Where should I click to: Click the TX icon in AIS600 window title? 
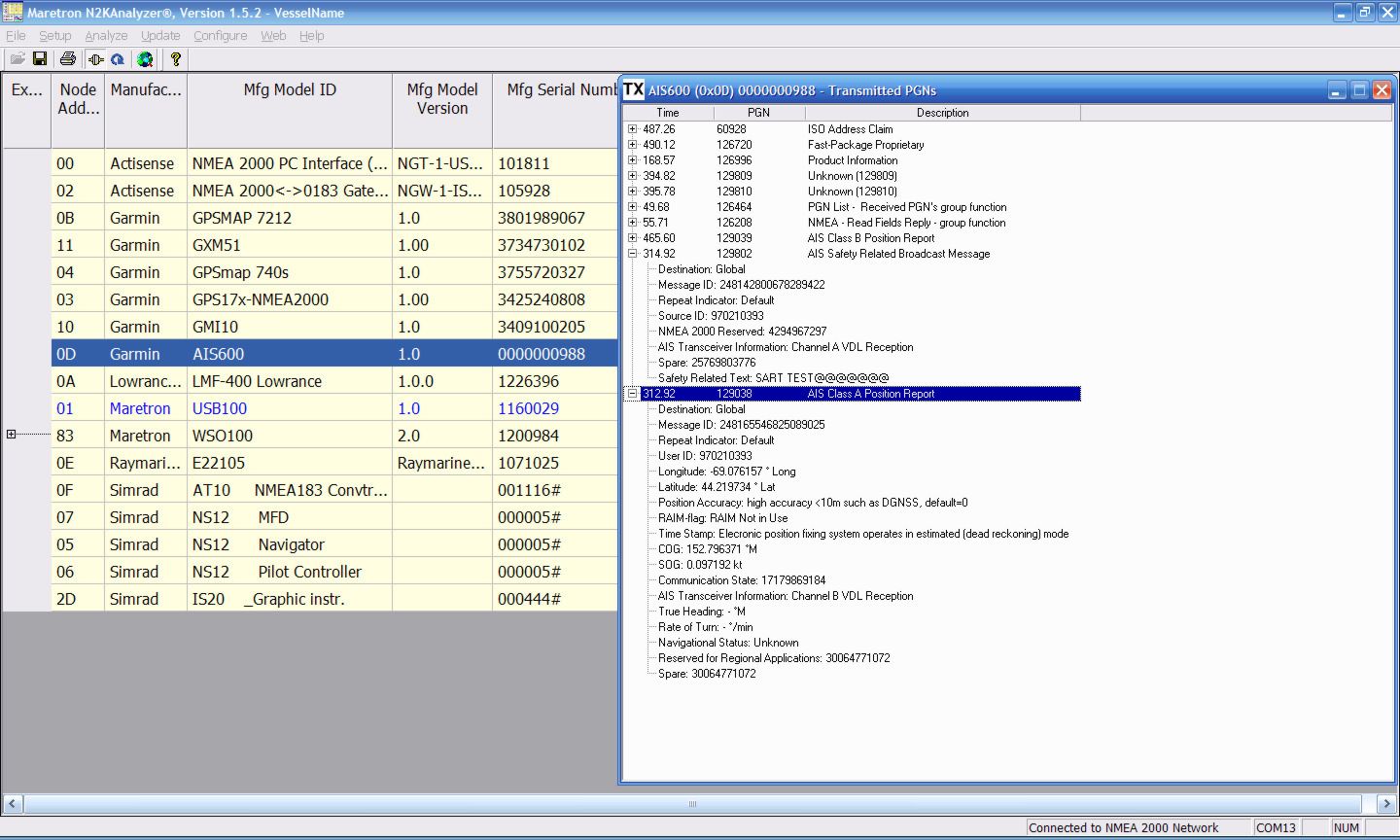pos(634,89)
